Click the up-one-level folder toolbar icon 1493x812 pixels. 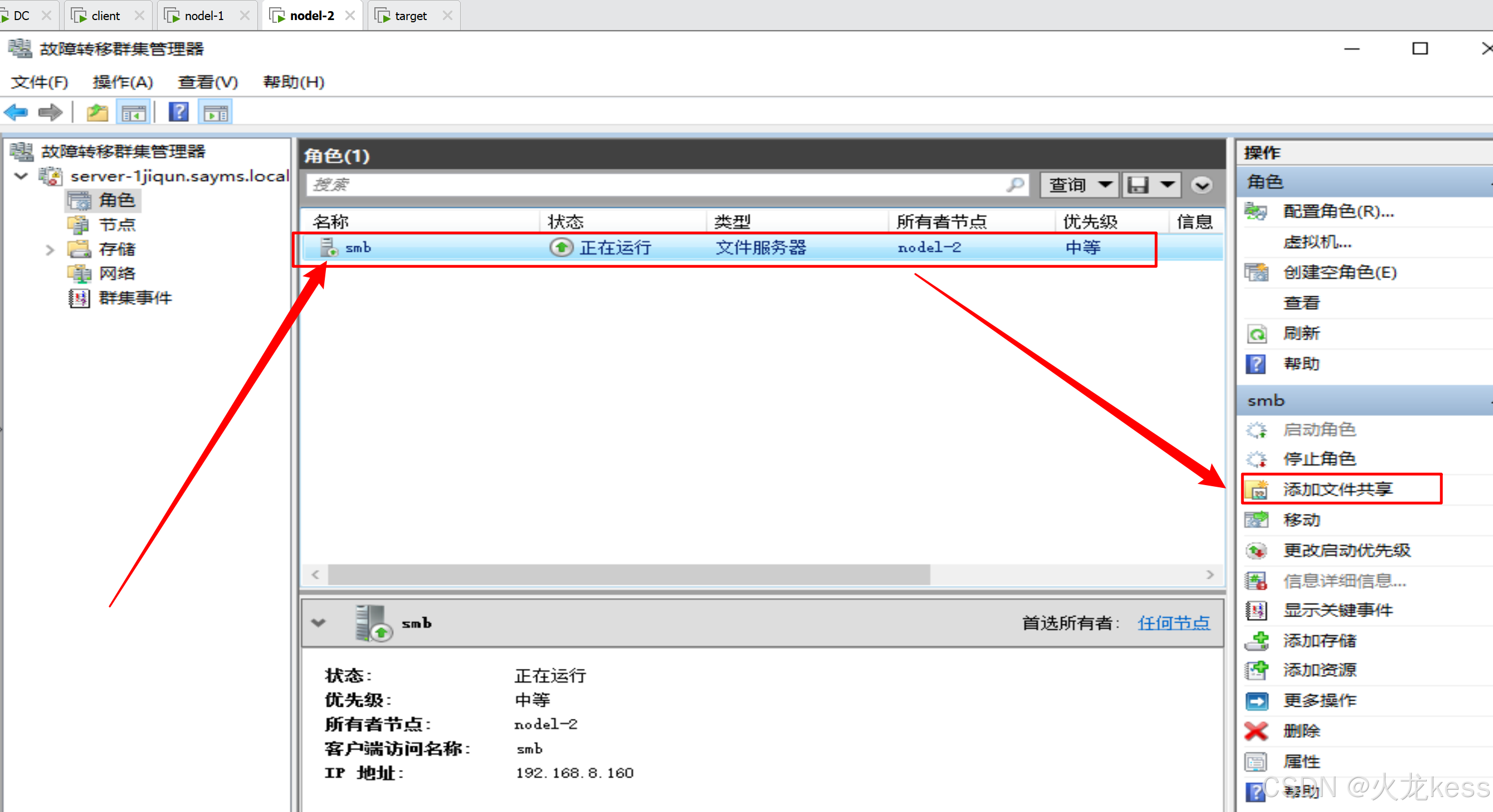(x=97, y=112)
